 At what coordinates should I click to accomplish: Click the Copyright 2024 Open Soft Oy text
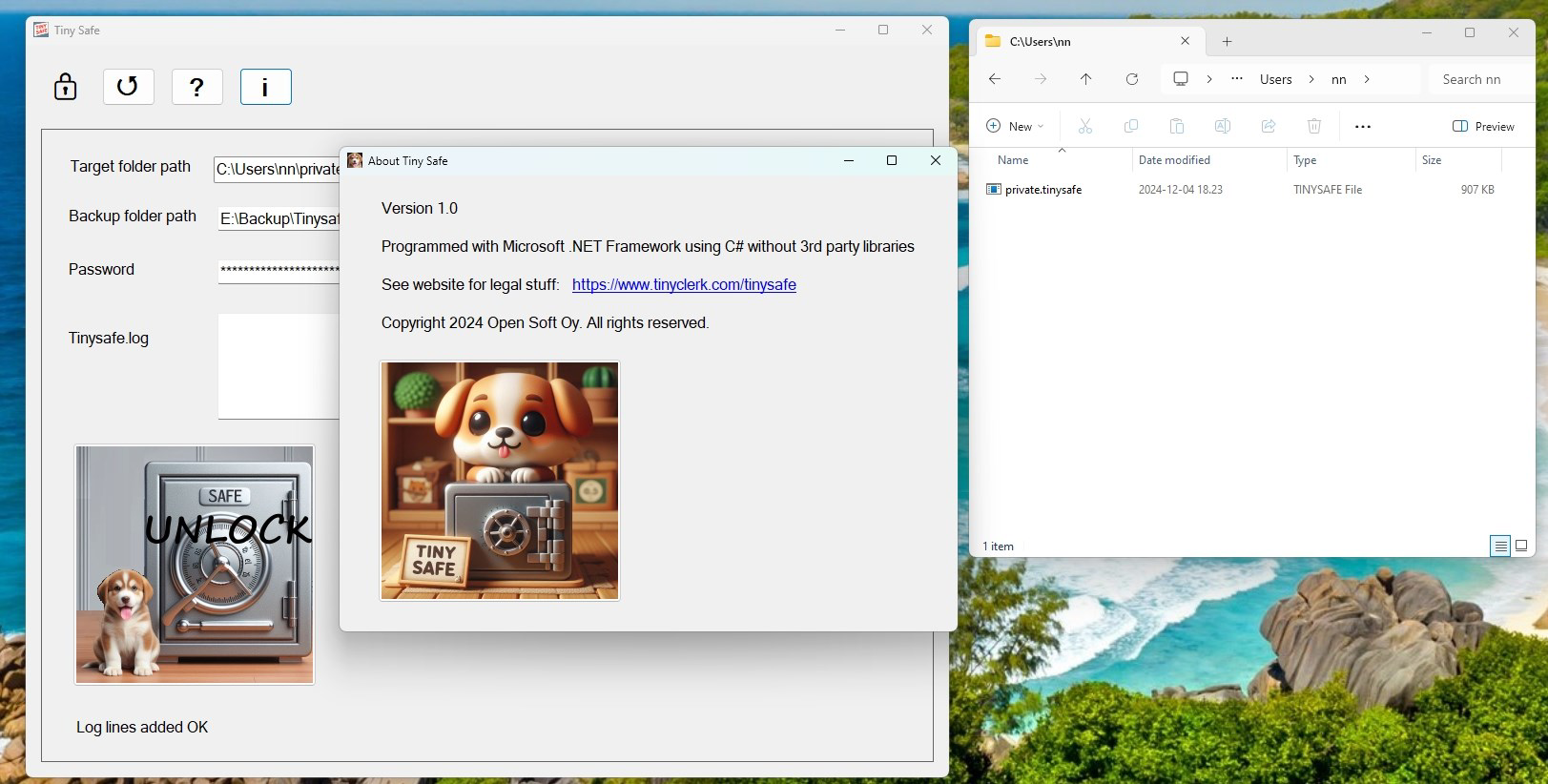coord(545,322)
